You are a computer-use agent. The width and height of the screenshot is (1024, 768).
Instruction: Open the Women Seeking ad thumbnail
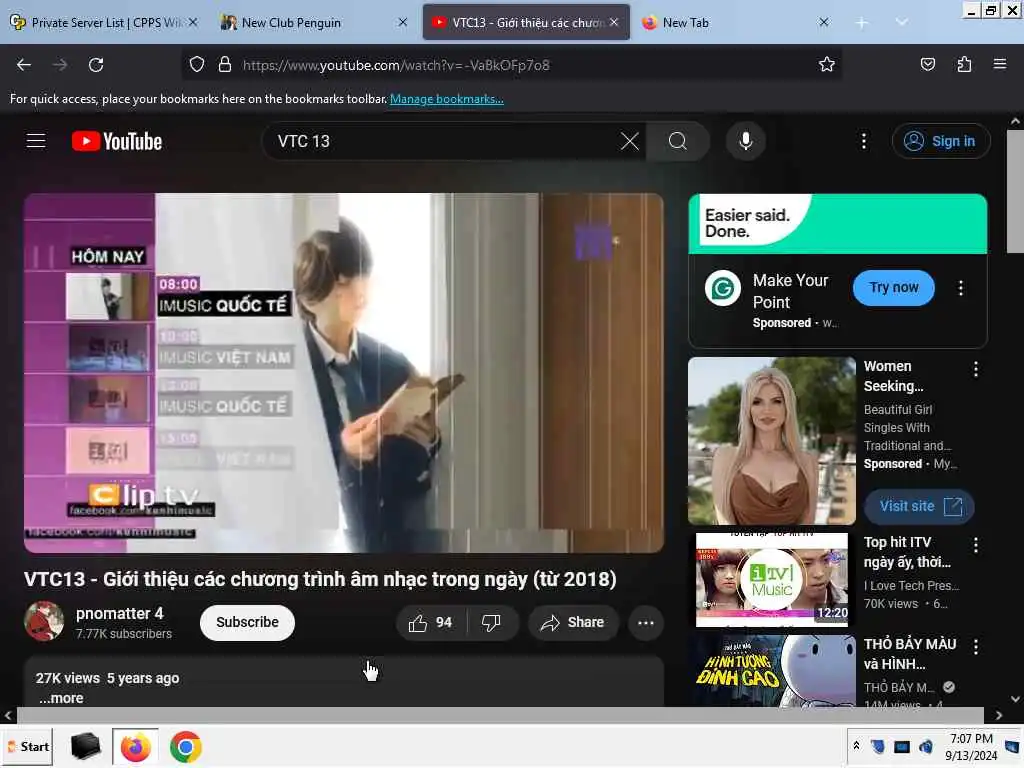tap(771, 441)
